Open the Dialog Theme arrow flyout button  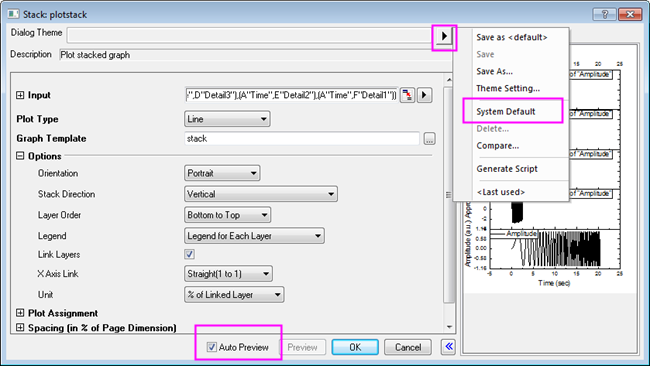444,36
